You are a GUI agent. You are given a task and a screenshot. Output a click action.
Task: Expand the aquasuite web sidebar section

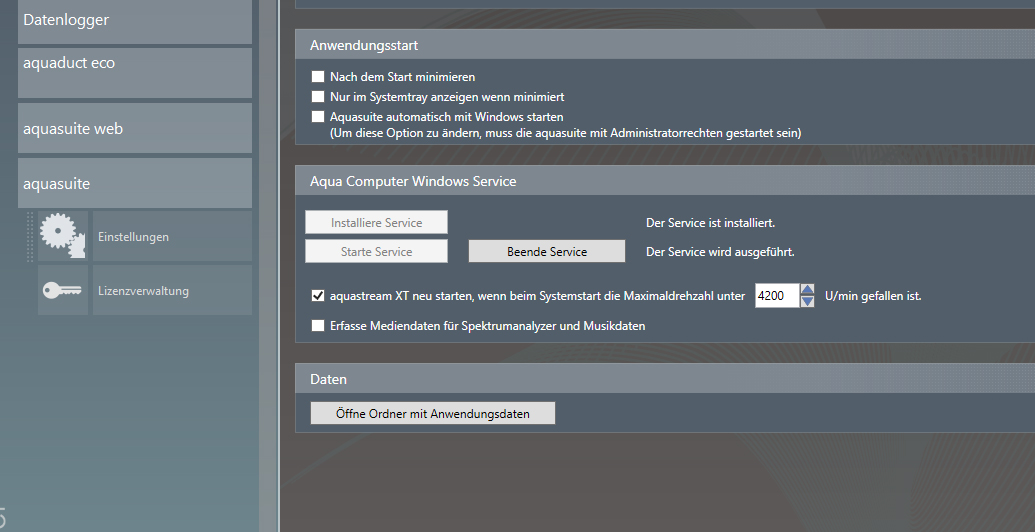(134, 129)
